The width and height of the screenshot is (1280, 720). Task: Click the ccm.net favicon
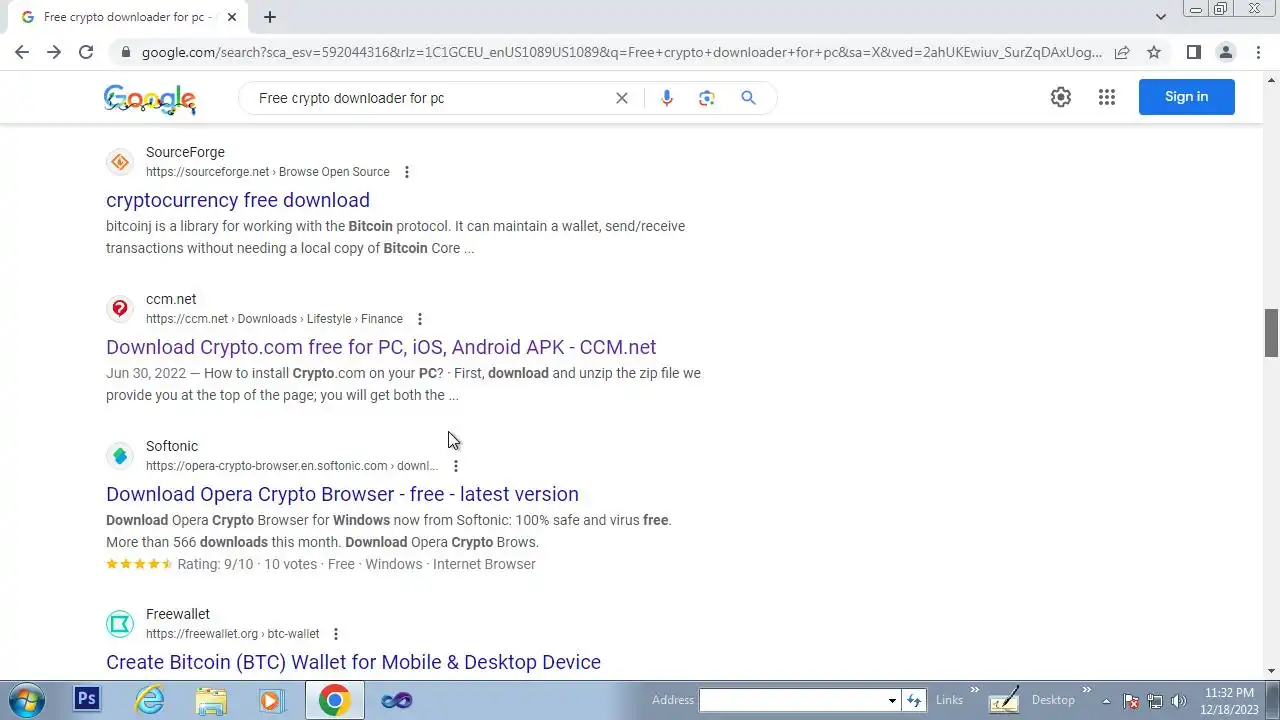coord(120,309)
